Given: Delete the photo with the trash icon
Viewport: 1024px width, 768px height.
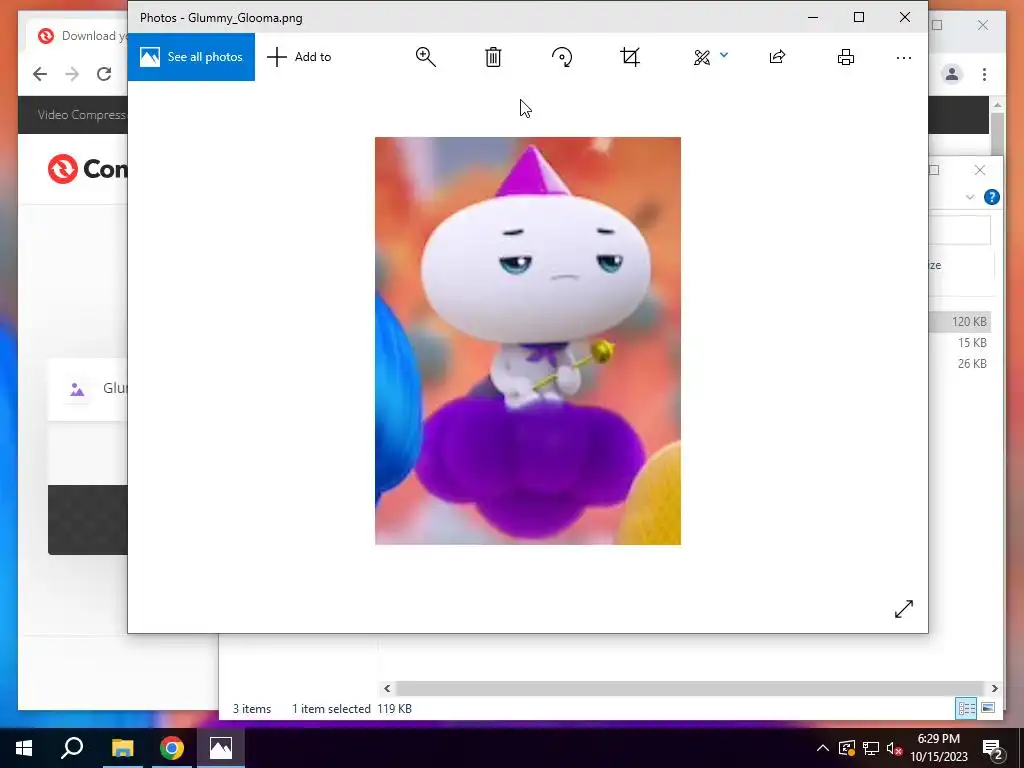Looking at the screenshot, I should click(493, 57).
